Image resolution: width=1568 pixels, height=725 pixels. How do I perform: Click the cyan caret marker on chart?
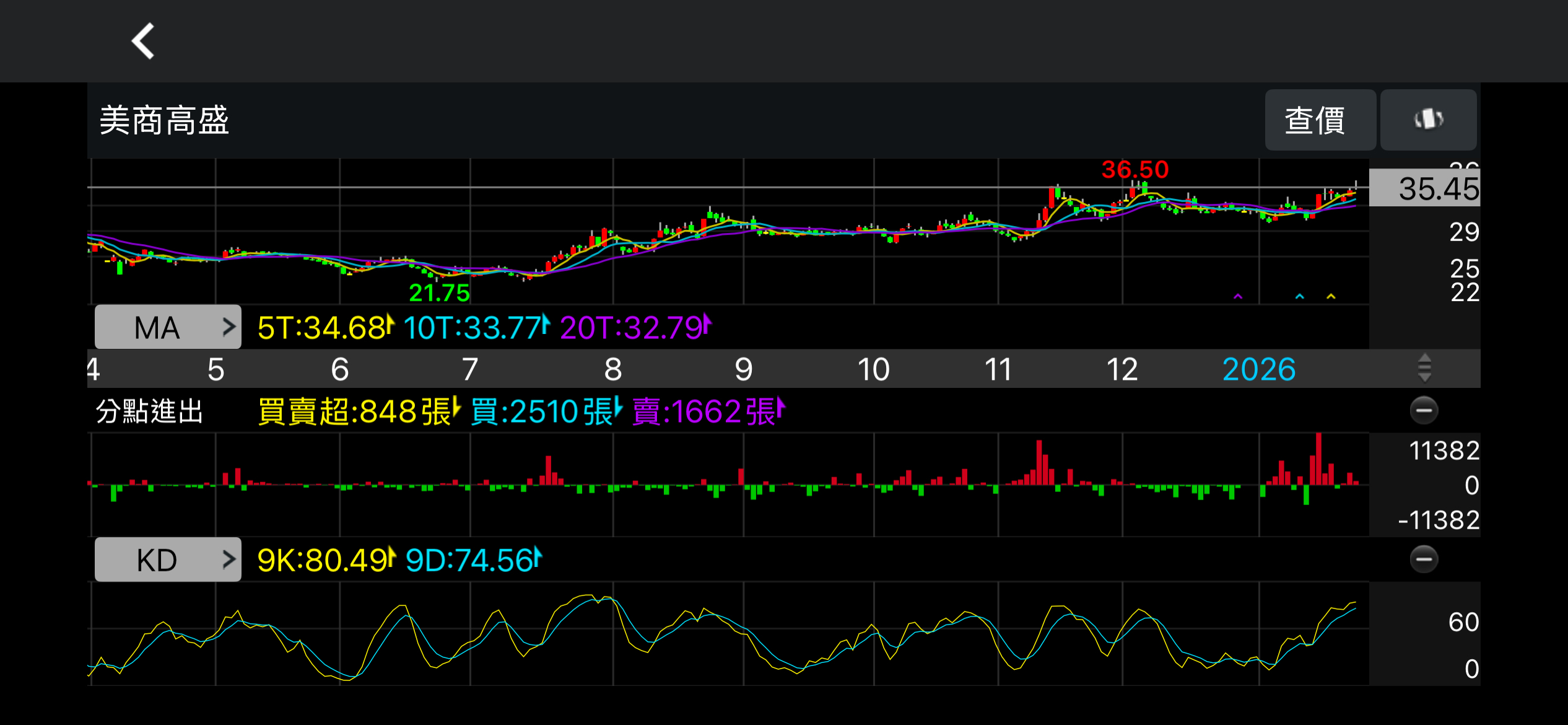point(1300,297)
